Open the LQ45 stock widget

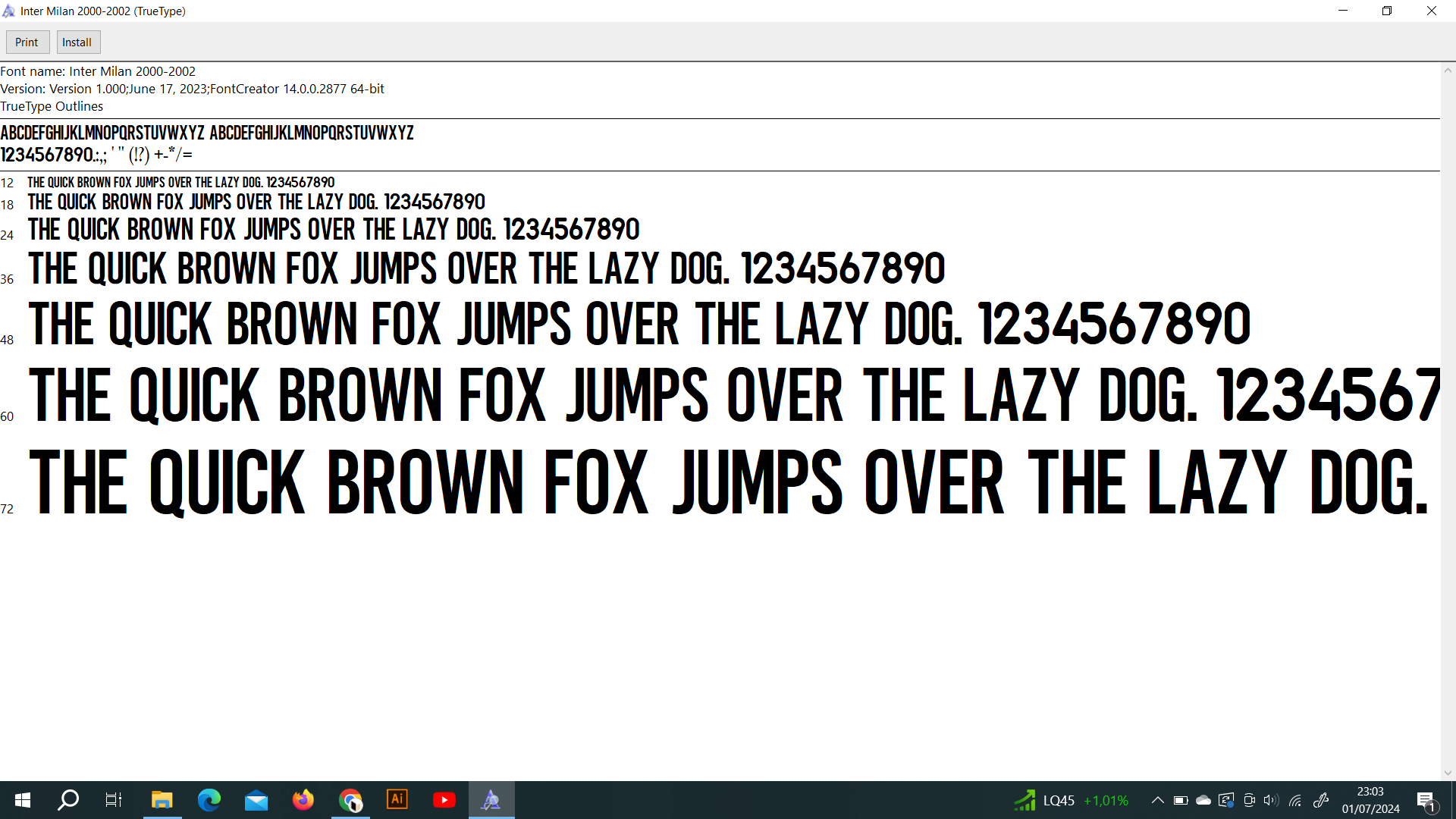(x=1071, y=800)
